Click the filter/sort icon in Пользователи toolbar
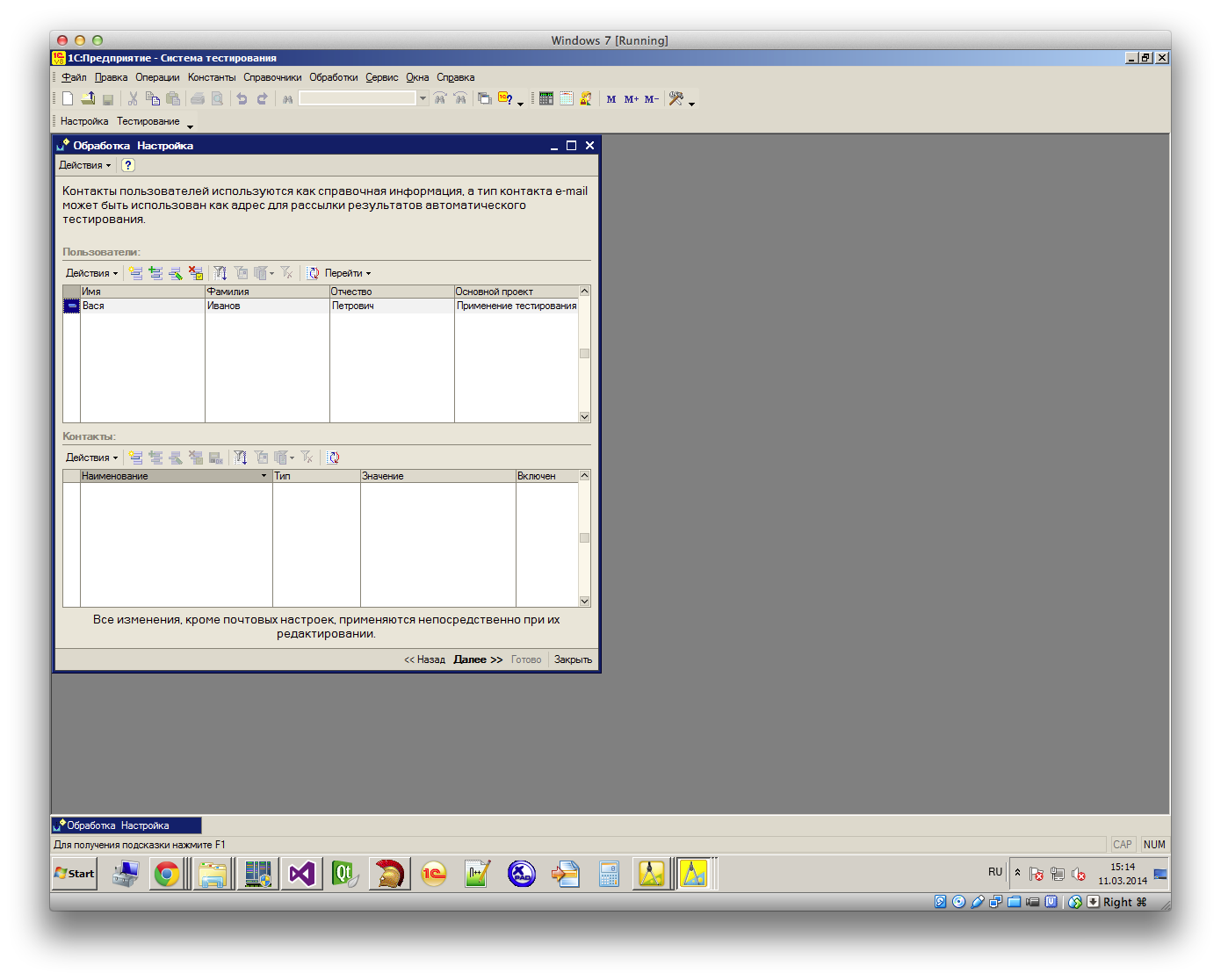Screen dimensions: 1221x980 tap(220, 273)
